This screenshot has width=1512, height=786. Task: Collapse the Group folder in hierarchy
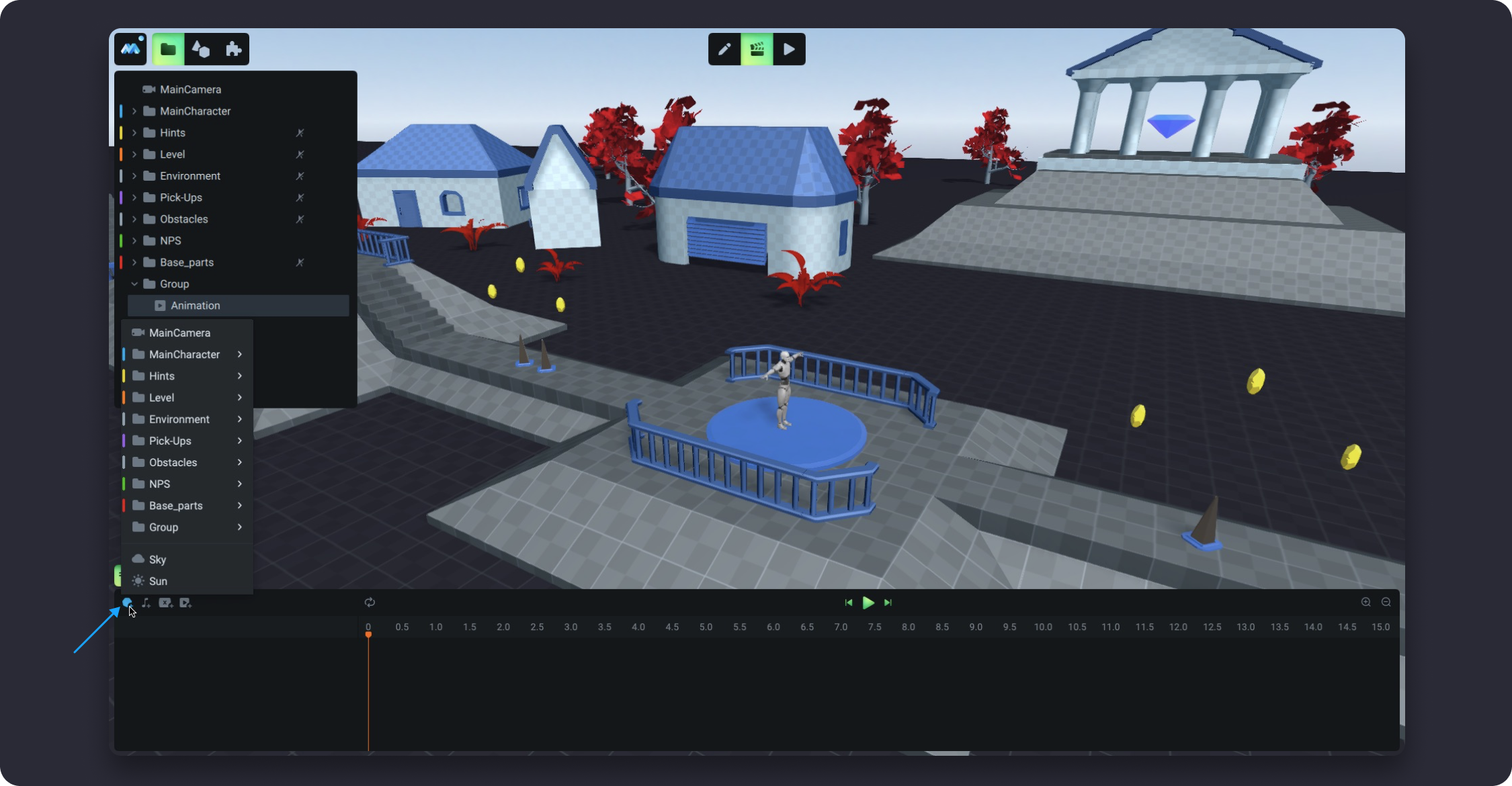[134, 284]
